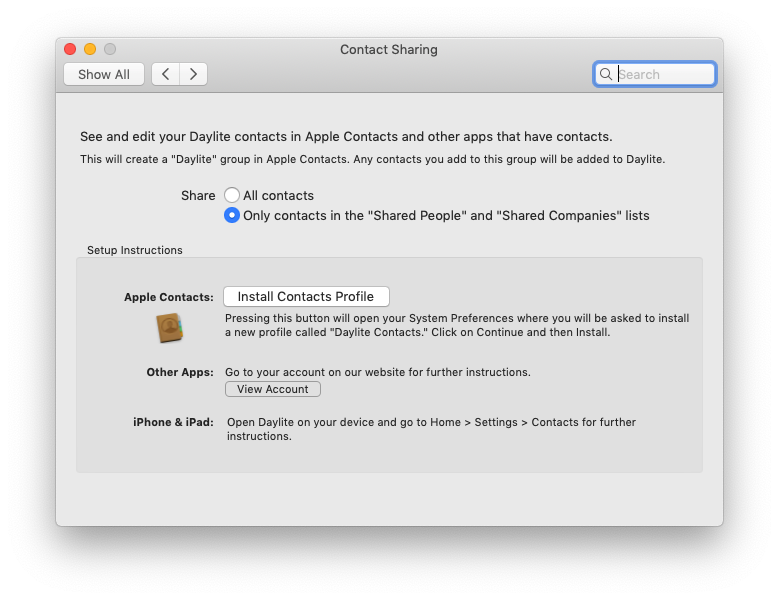Select the All contacts radio option
The height and width of the screenshot is (600, 779).
[232, 195]
